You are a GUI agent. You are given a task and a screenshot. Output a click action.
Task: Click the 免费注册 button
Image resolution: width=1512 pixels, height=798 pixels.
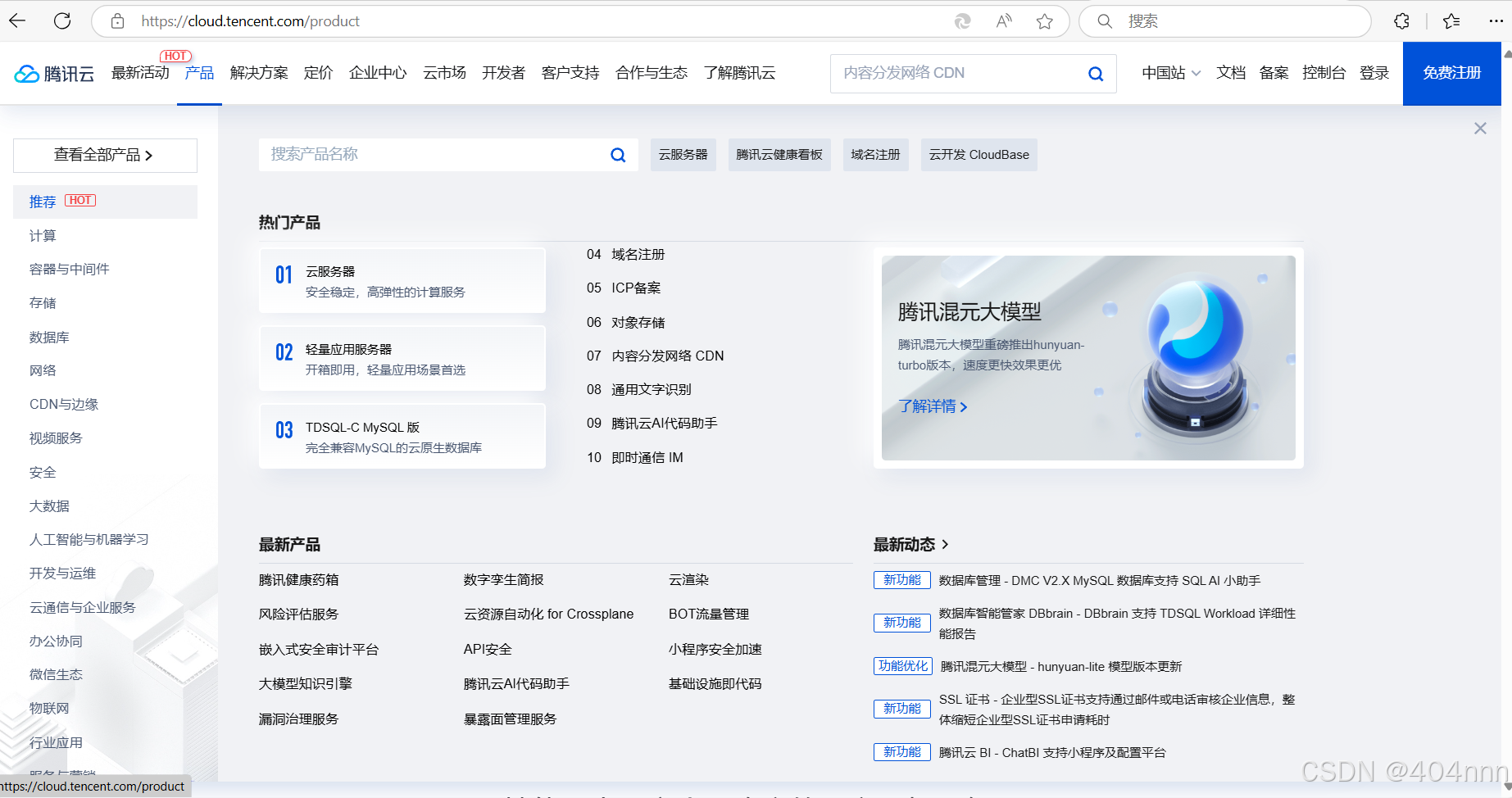pyautogui.click(x=1451, y=73)
